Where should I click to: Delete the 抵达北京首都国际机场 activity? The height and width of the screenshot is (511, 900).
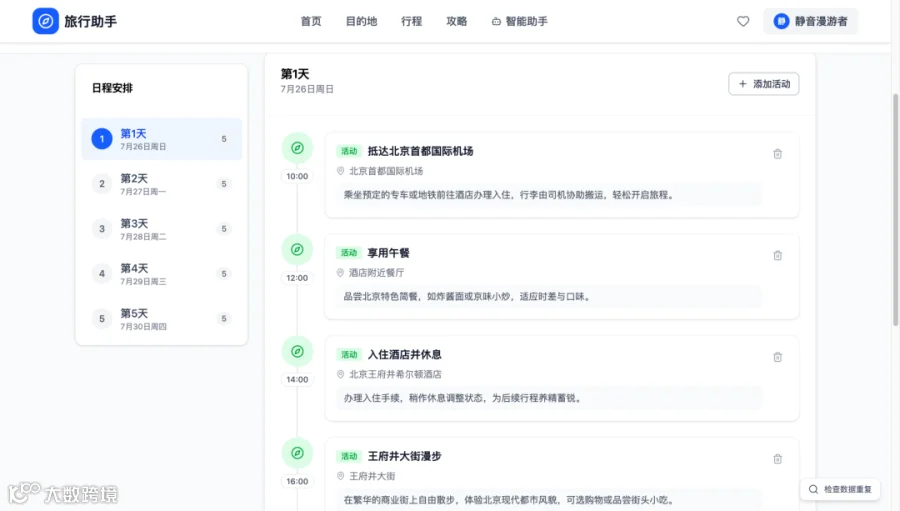tap(777, 154)
